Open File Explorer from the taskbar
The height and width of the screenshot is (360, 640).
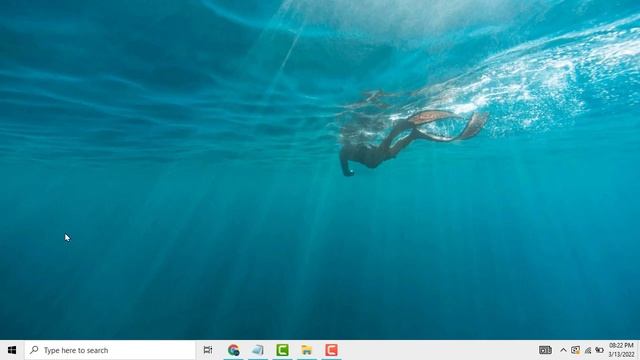[307, 350]
